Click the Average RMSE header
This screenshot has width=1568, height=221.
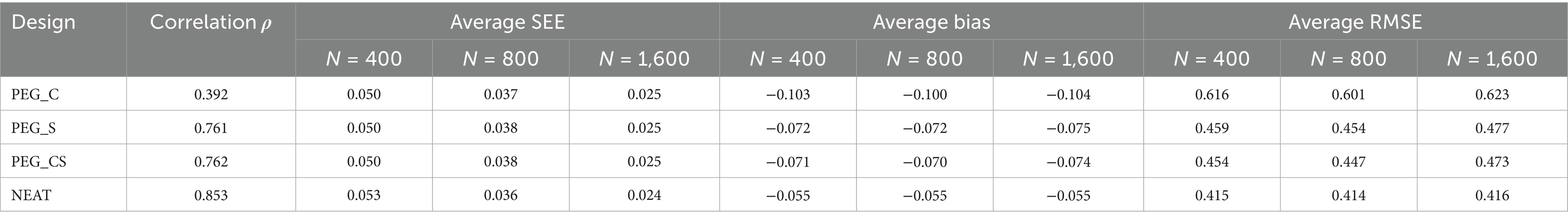pyautogui.click(x=1355, y=23)
